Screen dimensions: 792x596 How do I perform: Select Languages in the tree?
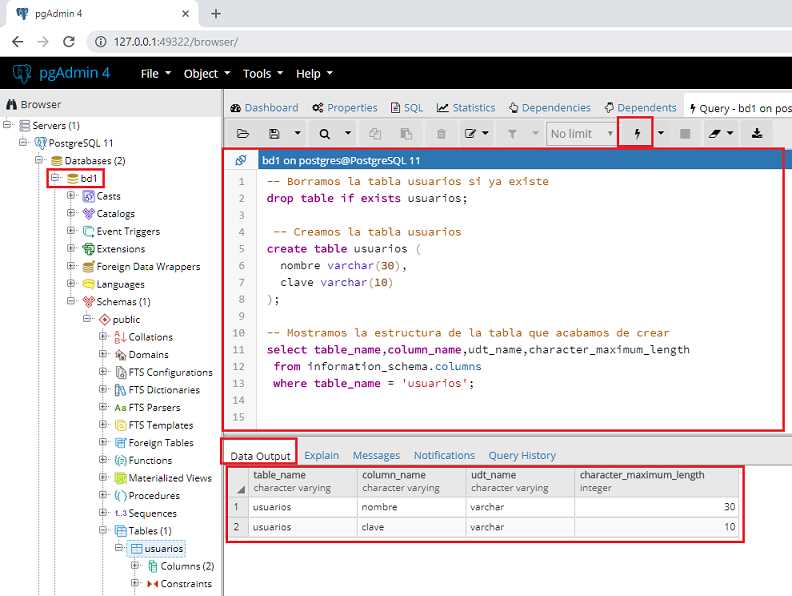click(x=120, y=284)
